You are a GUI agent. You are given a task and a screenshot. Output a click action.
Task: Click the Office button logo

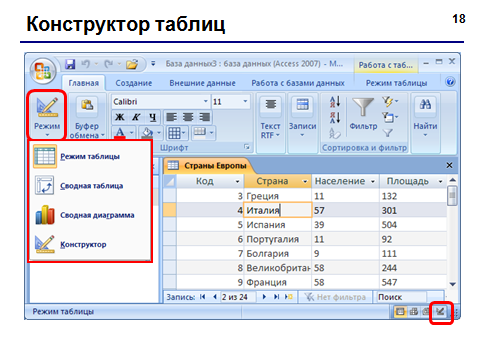coord(43,70)
